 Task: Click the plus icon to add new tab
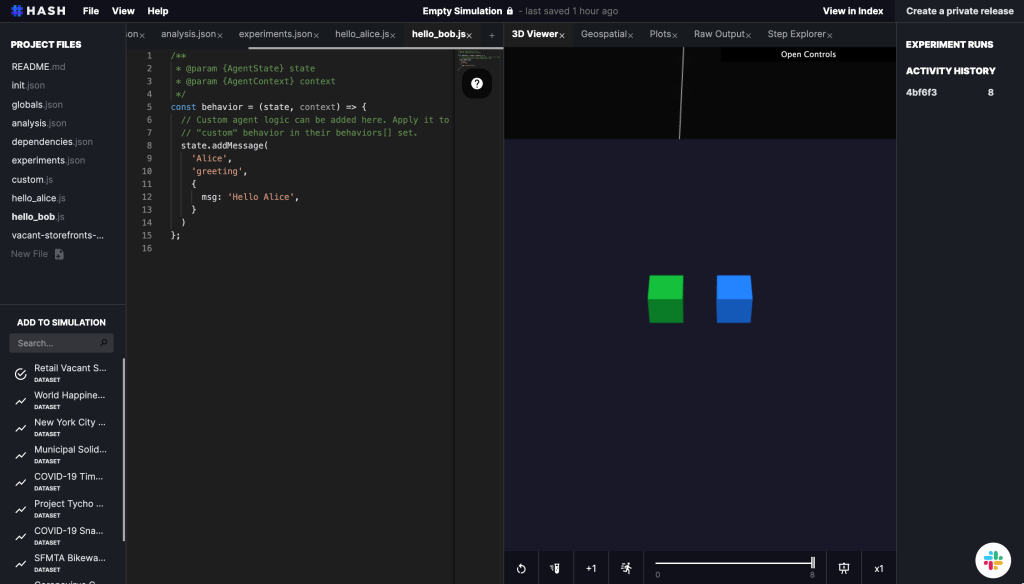[491, 35]
